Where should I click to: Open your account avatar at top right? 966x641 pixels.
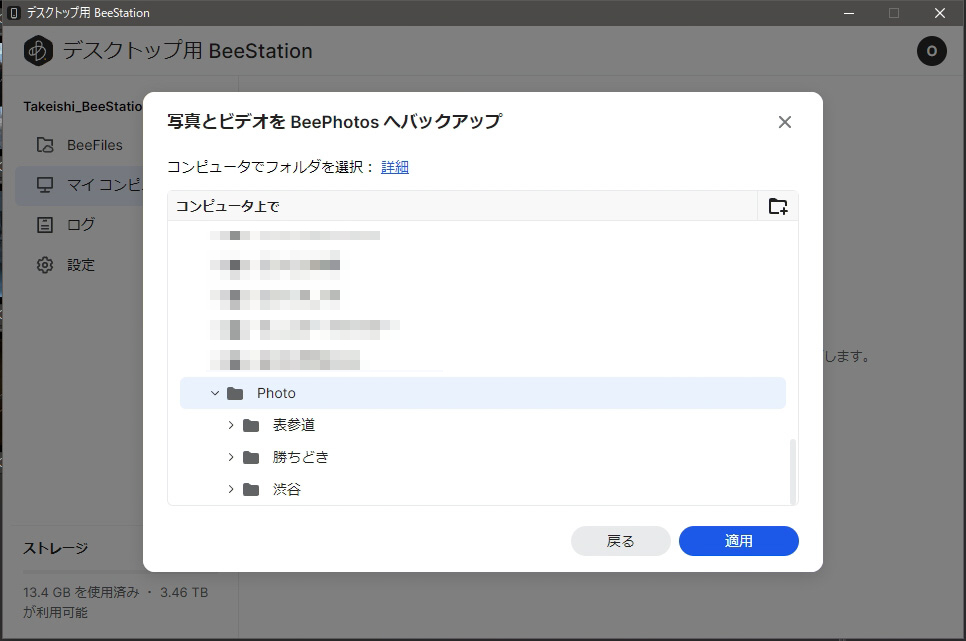(931, 50)
